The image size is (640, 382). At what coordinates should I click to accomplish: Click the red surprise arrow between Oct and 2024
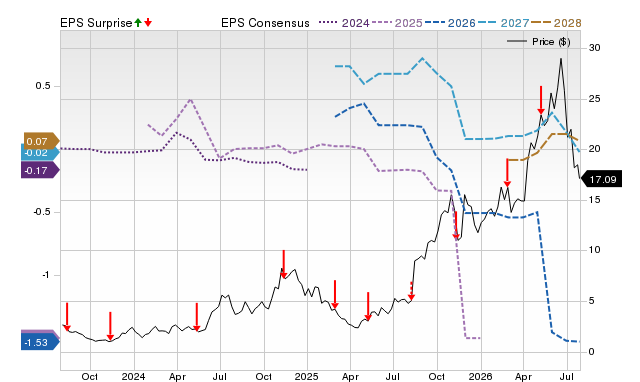110,326
